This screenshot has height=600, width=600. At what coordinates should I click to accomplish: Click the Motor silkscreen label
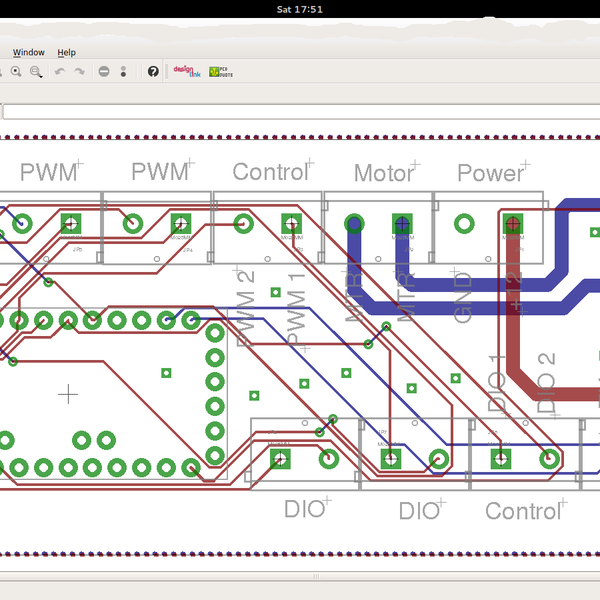coord(384,173)
